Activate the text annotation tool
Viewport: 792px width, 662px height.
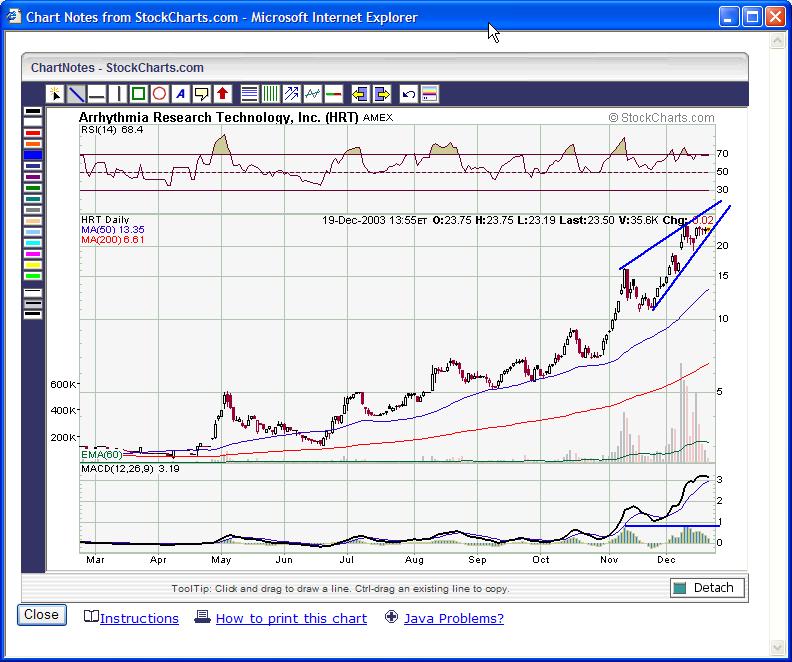180,94
